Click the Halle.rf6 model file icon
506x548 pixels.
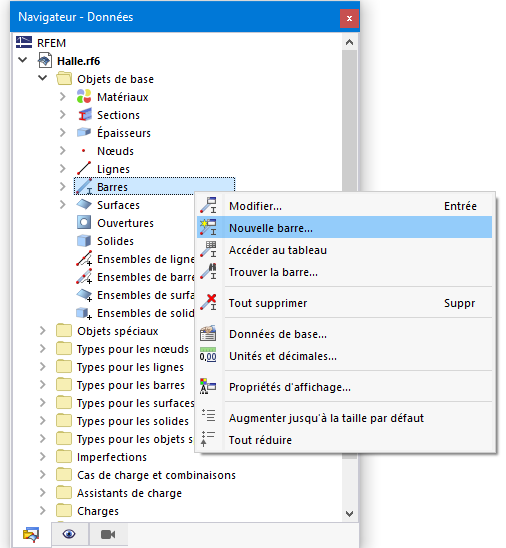click(x=45, y=60)
